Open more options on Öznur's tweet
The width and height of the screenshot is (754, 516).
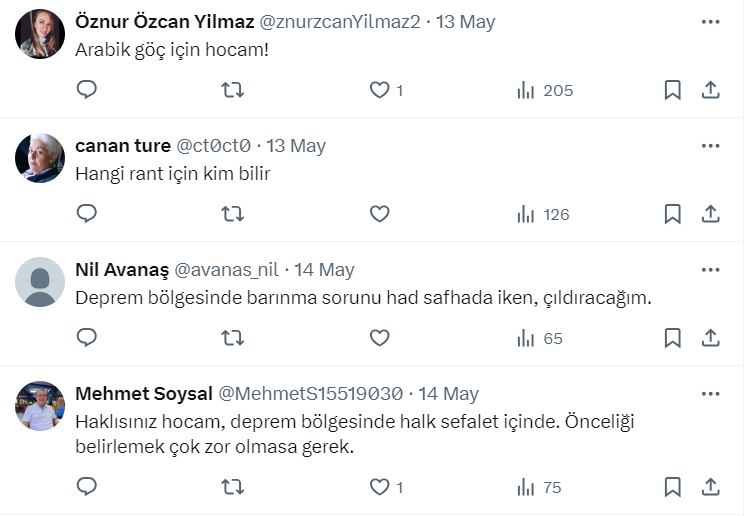pyautogui.click(x=710, y=22)
